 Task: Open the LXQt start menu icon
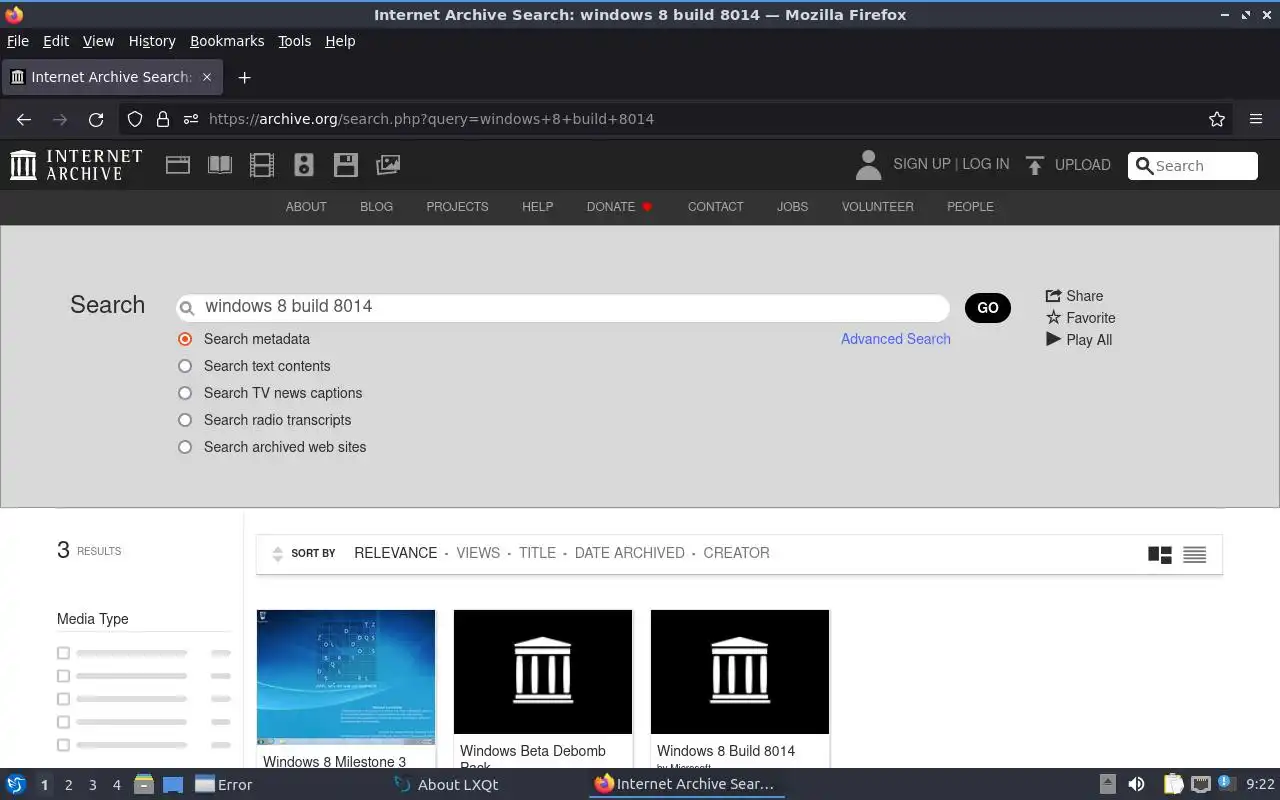click(16, 785)
